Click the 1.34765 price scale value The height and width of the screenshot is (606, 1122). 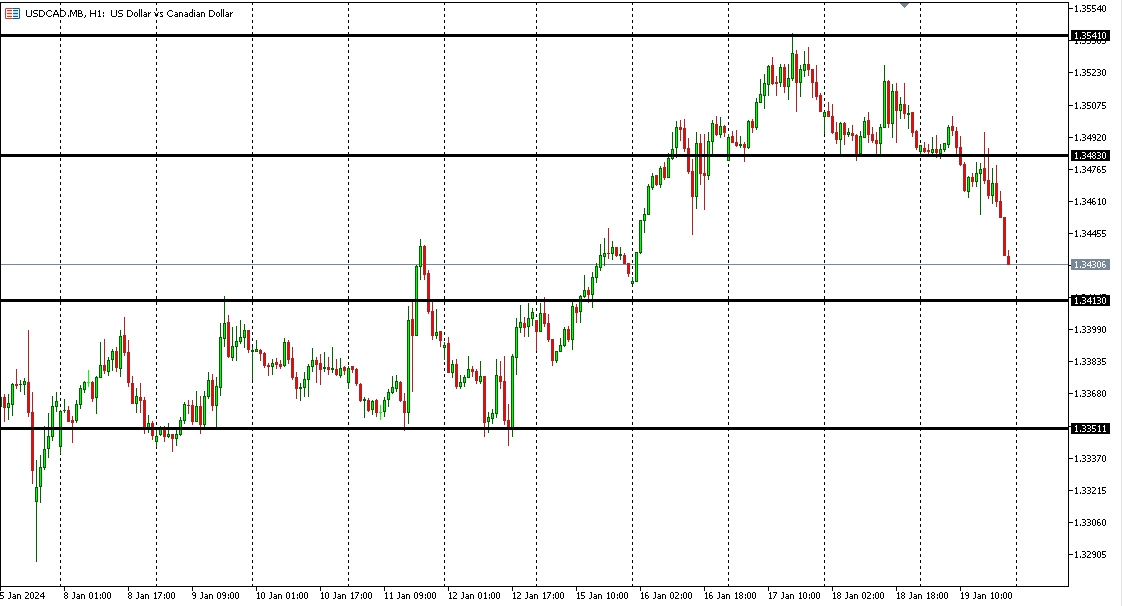pos(1090,170)
